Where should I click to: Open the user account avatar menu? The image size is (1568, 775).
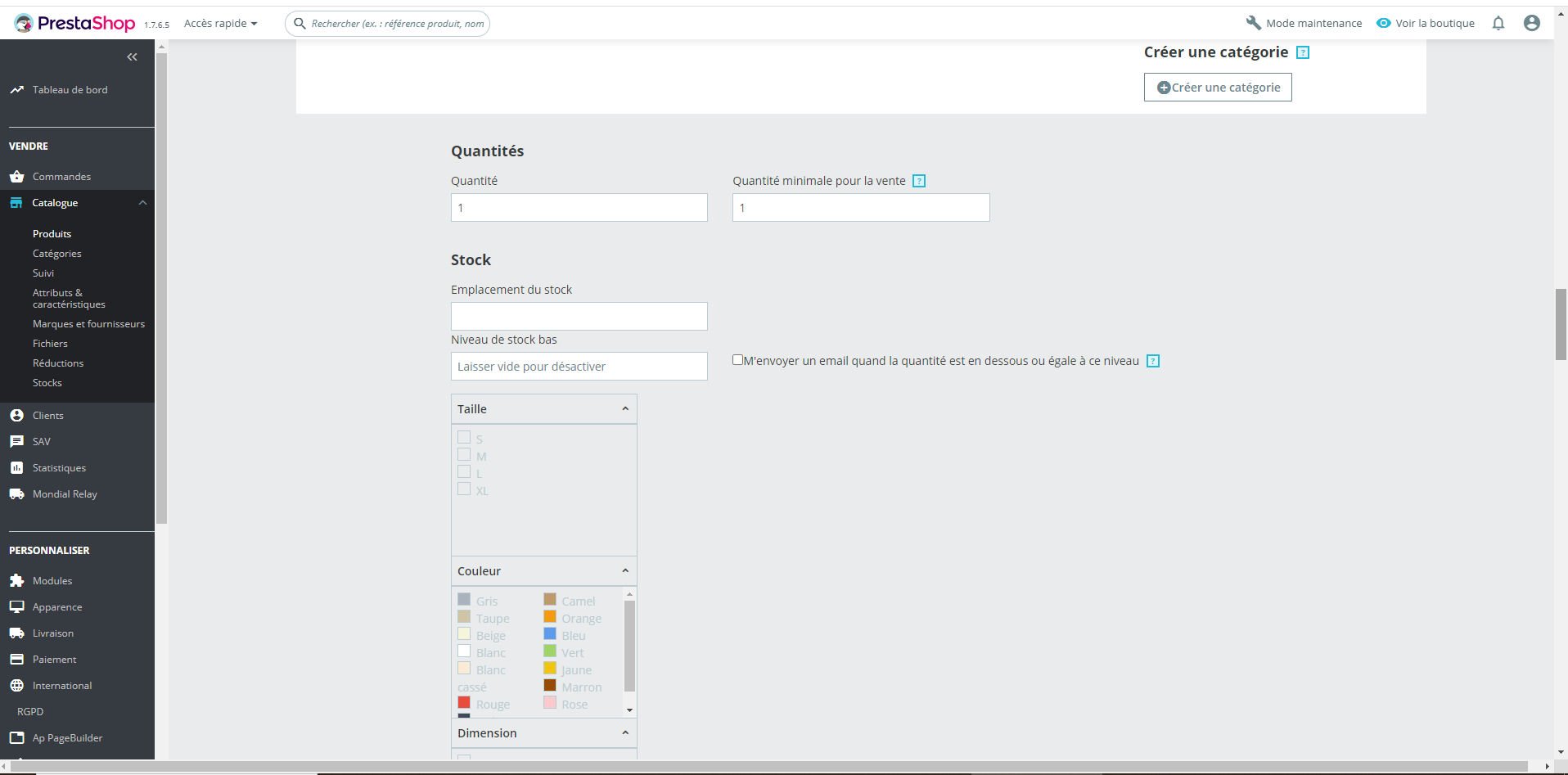coord(1532,23)
